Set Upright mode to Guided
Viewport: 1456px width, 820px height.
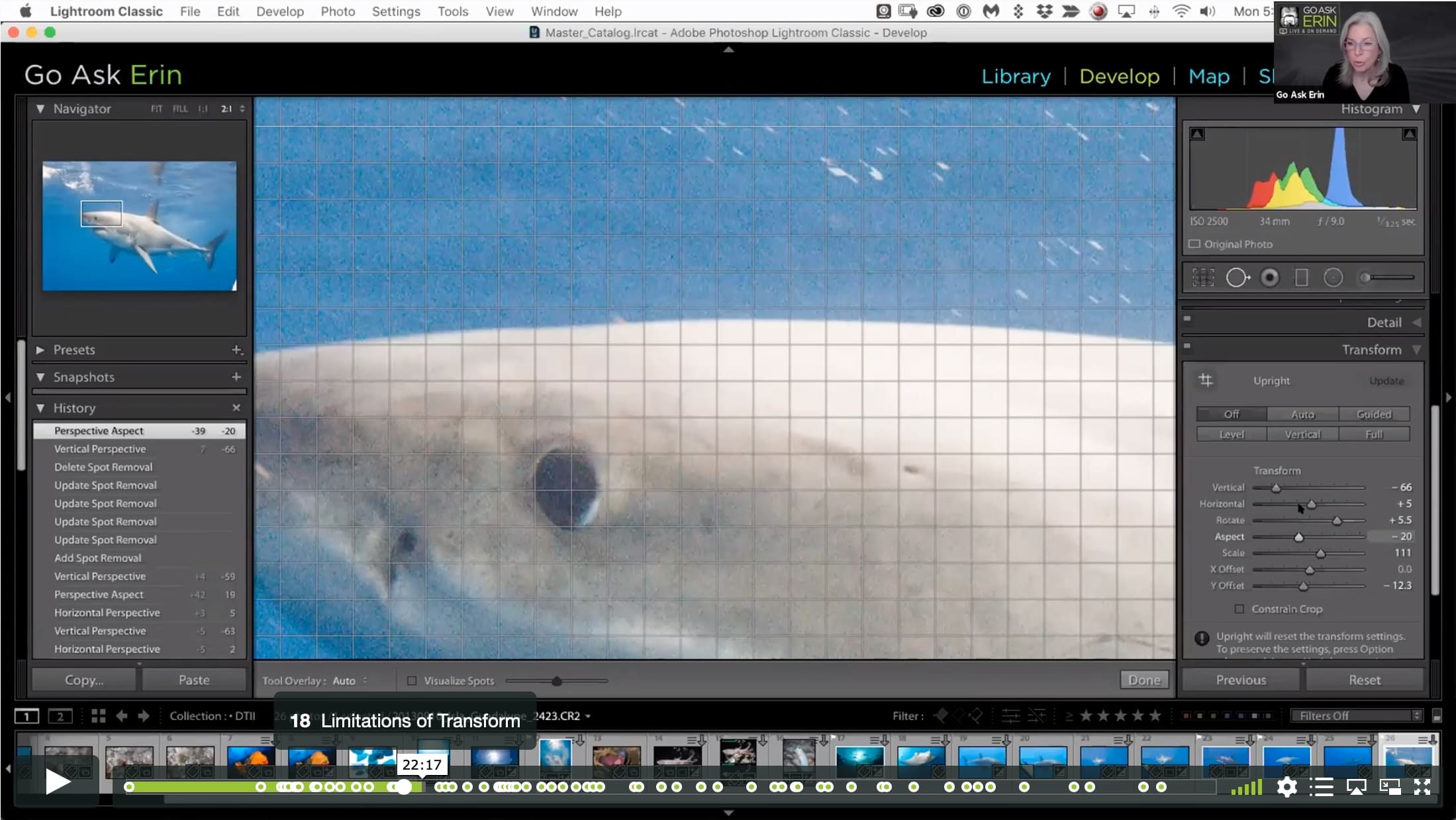click(x=1374, y=414)
